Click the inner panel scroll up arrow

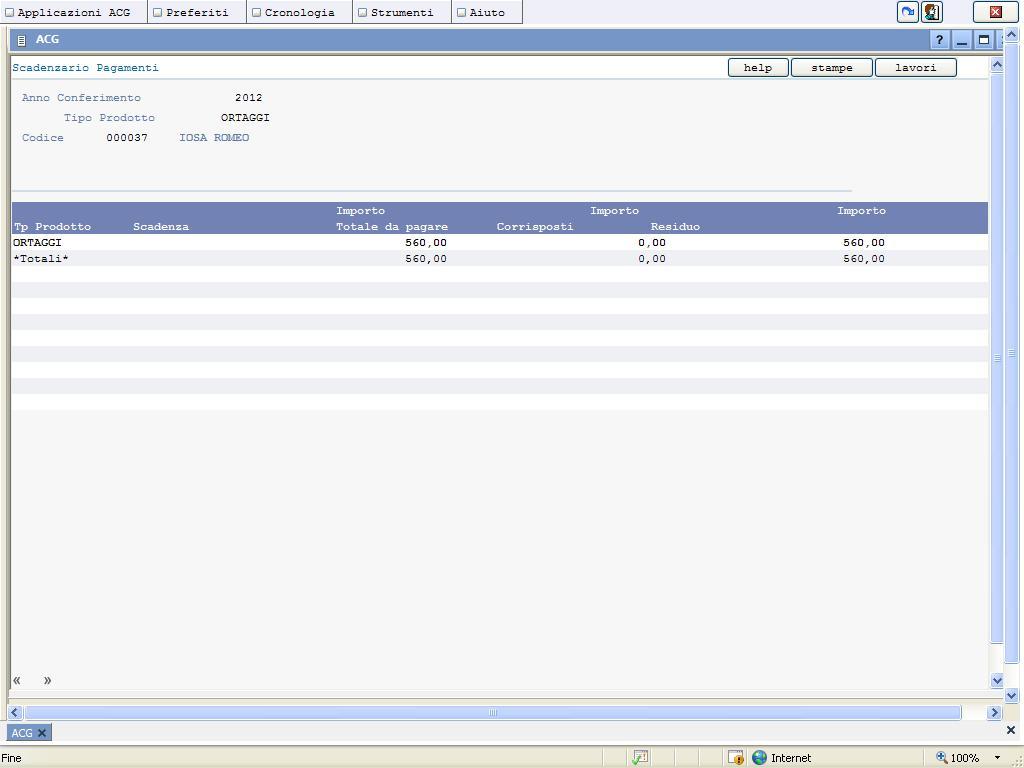coord(997,65)
